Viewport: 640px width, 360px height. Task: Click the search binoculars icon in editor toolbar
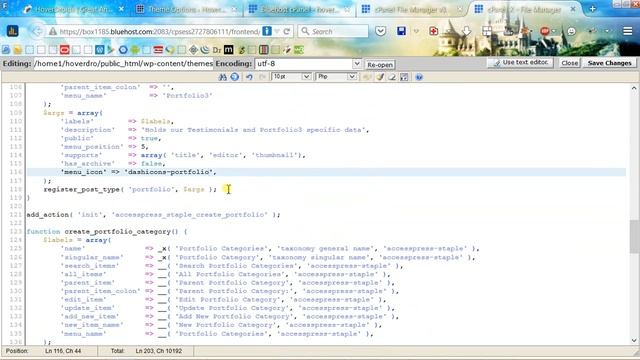pyautogui.click(x=222, y=77)
